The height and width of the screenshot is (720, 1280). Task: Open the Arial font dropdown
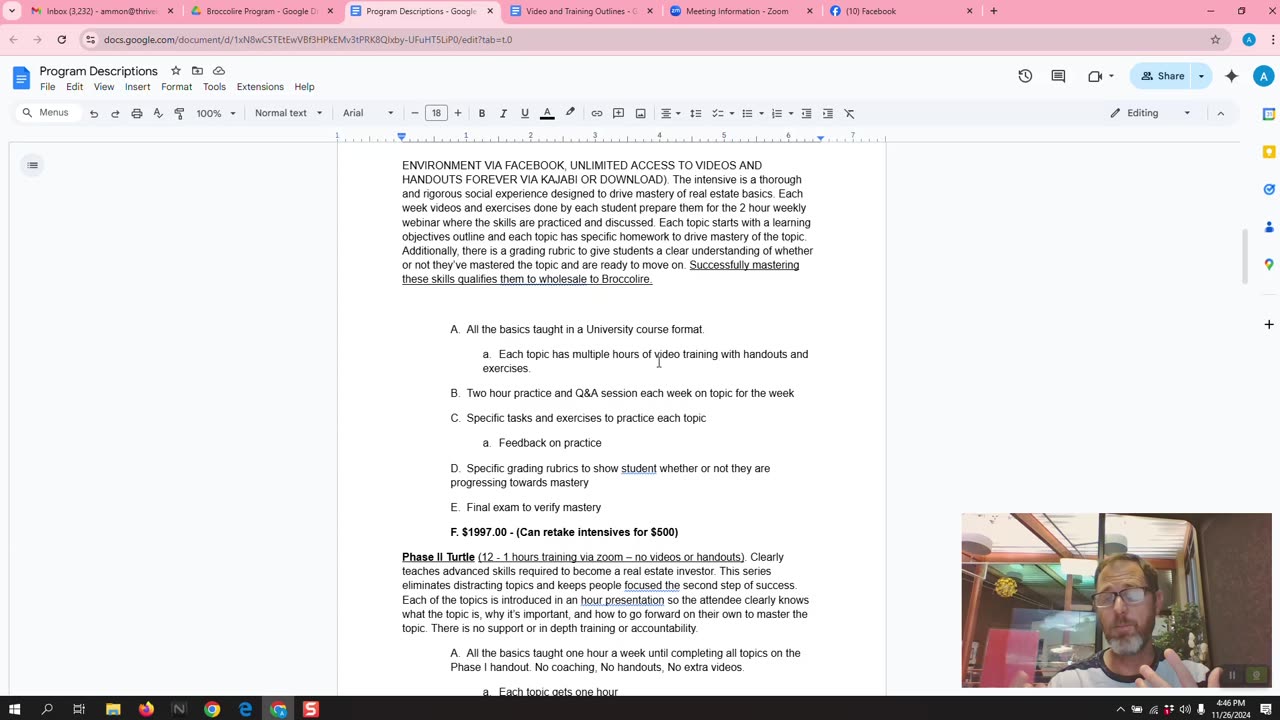[x=368, y=113]
